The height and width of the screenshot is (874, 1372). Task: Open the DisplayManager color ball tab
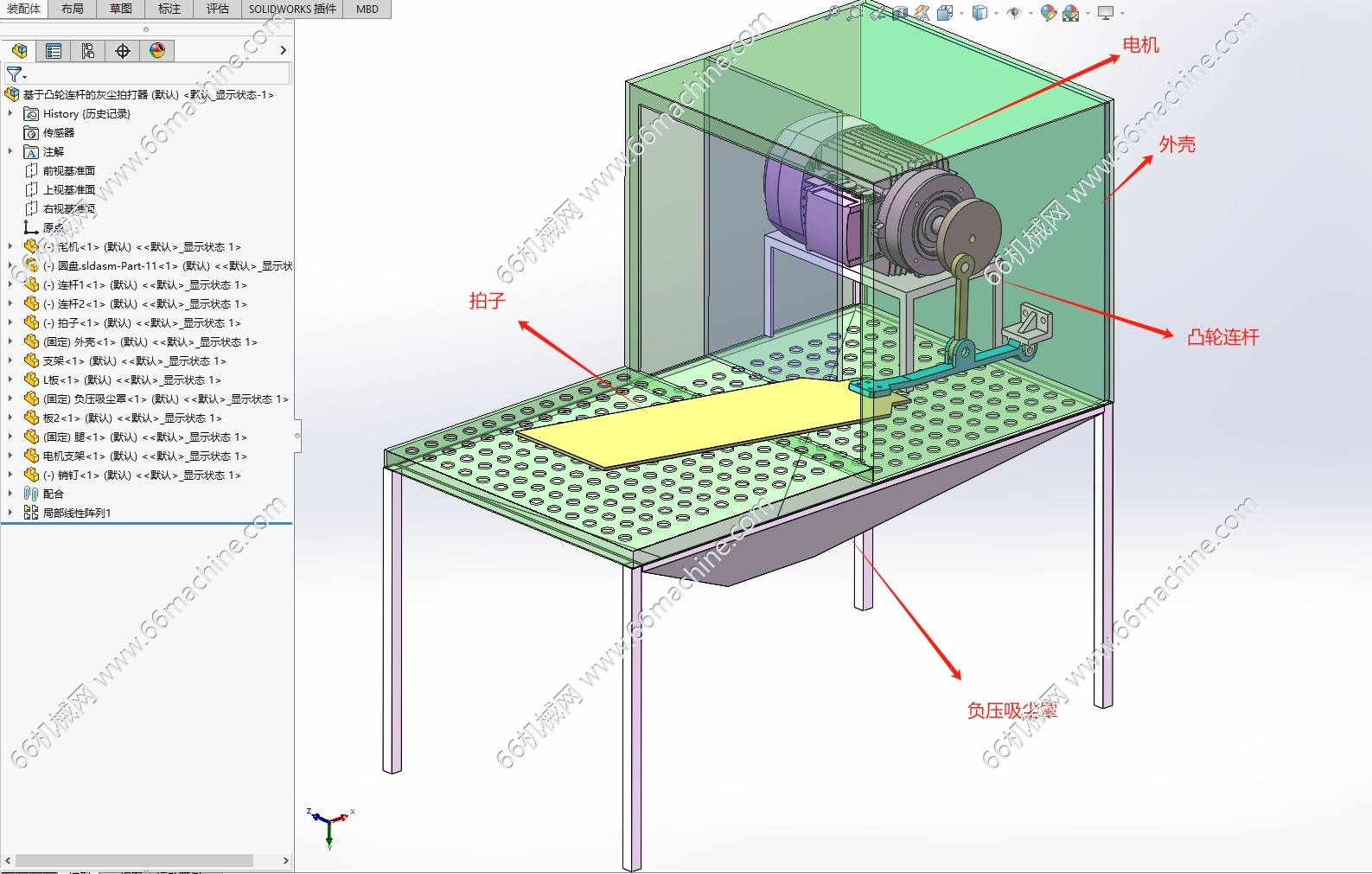157,51
